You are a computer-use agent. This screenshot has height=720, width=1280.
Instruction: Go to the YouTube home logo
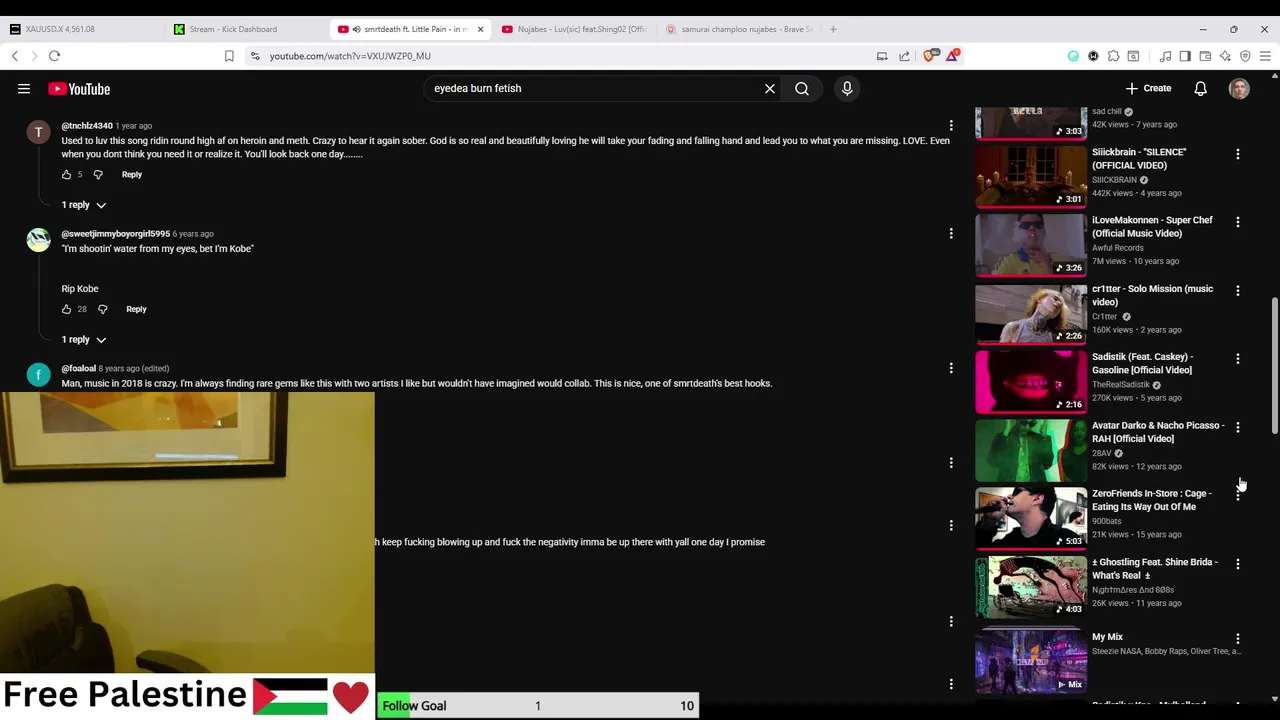click(79, 89)
